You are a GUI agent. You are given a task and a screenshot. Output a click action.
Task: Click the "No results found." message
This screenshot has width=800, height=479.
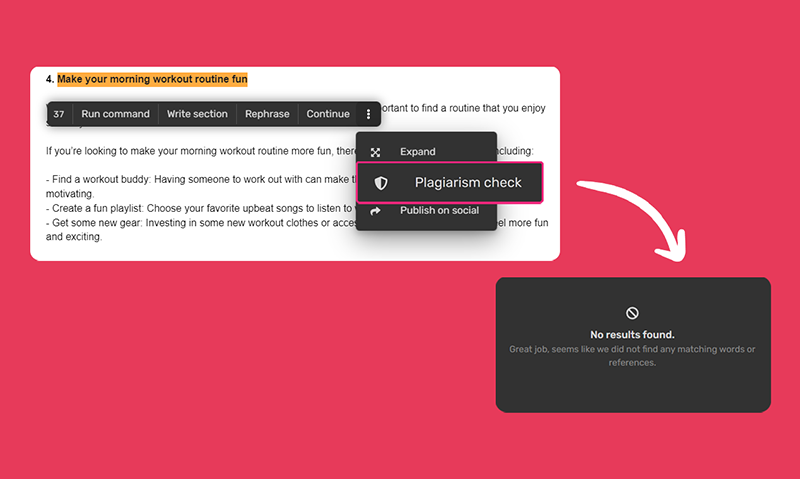[632, 334]
